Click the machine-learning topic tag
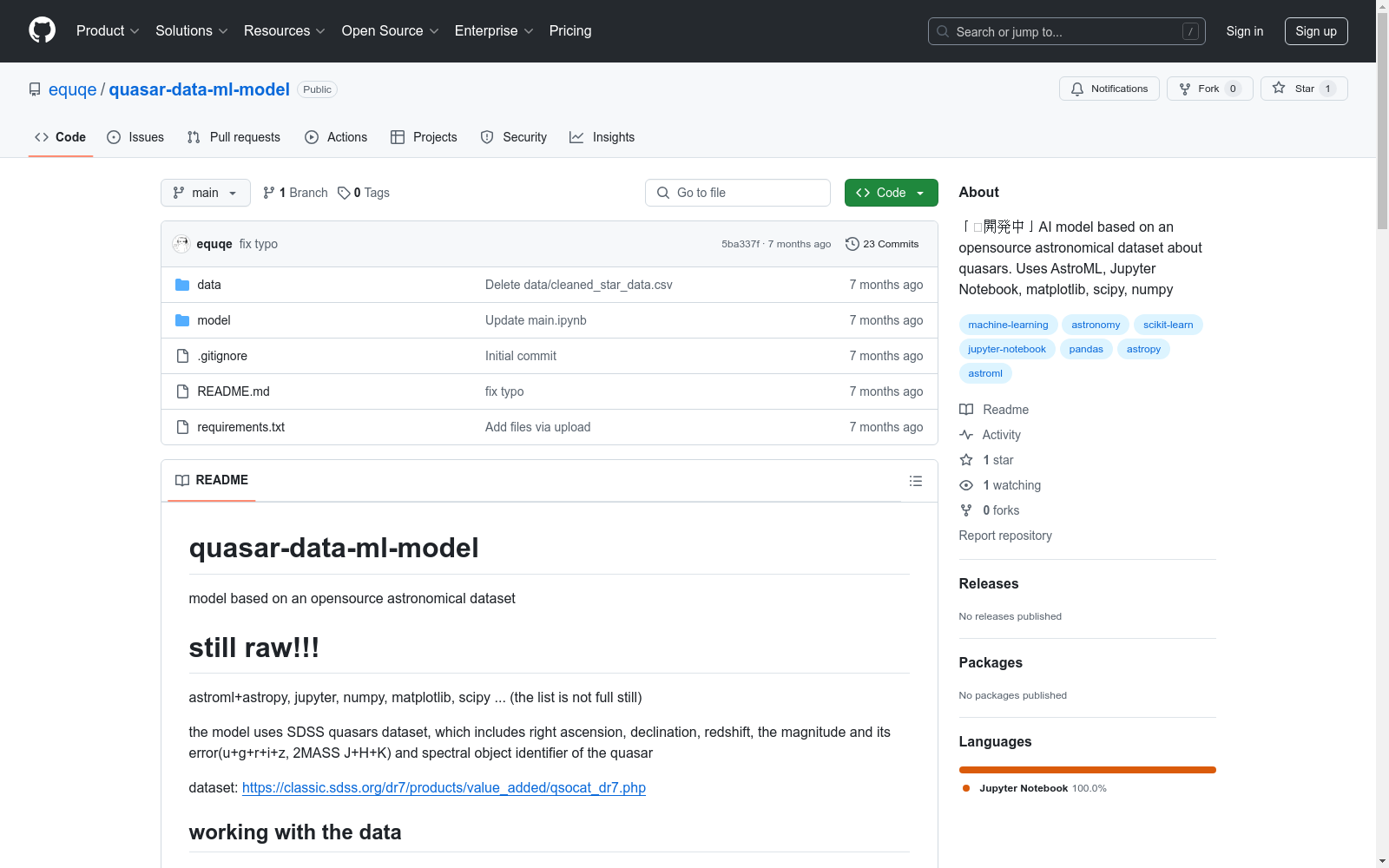This screenshot has height=868, width=1389. point(1008,325)
